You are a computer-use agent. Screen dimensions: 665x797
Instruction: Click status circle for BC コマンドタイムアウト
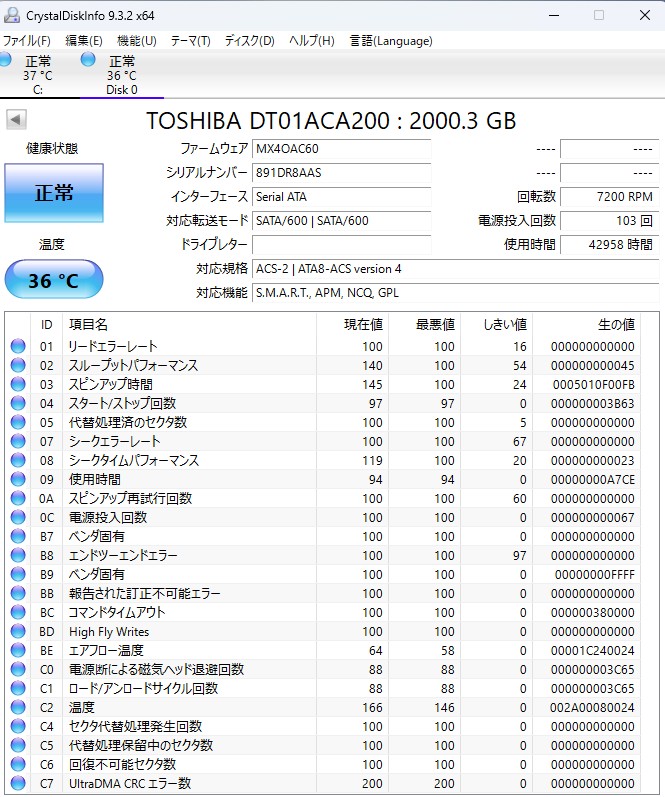click(18, 612)
